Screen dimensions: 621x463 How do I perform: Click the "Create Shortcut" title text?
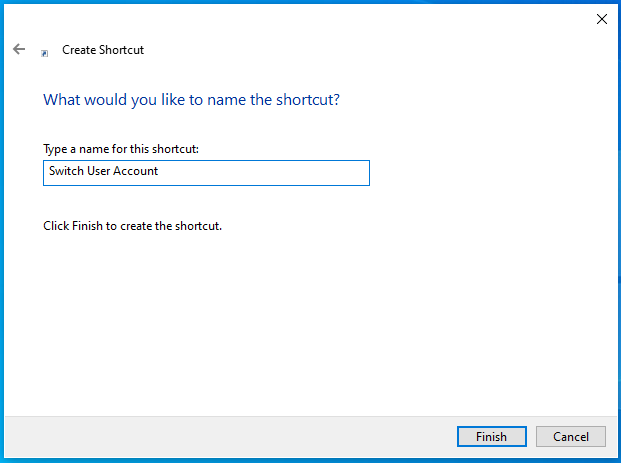point(103,50)
